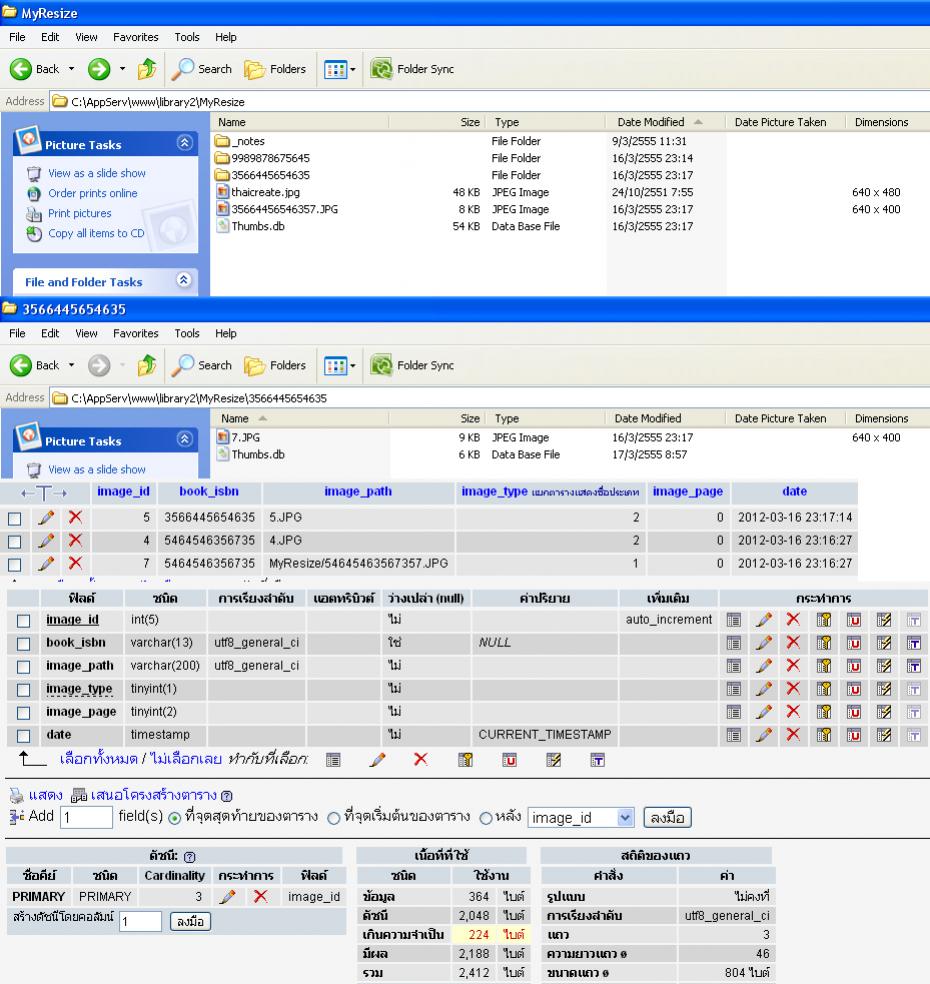Click the index column count input field
The image size is (930, 984).
click(x=139, y=920)
